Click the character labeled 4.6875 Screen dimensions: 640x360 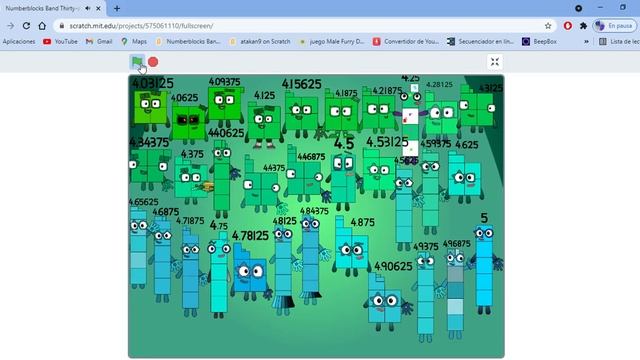[x=162, y=260]
